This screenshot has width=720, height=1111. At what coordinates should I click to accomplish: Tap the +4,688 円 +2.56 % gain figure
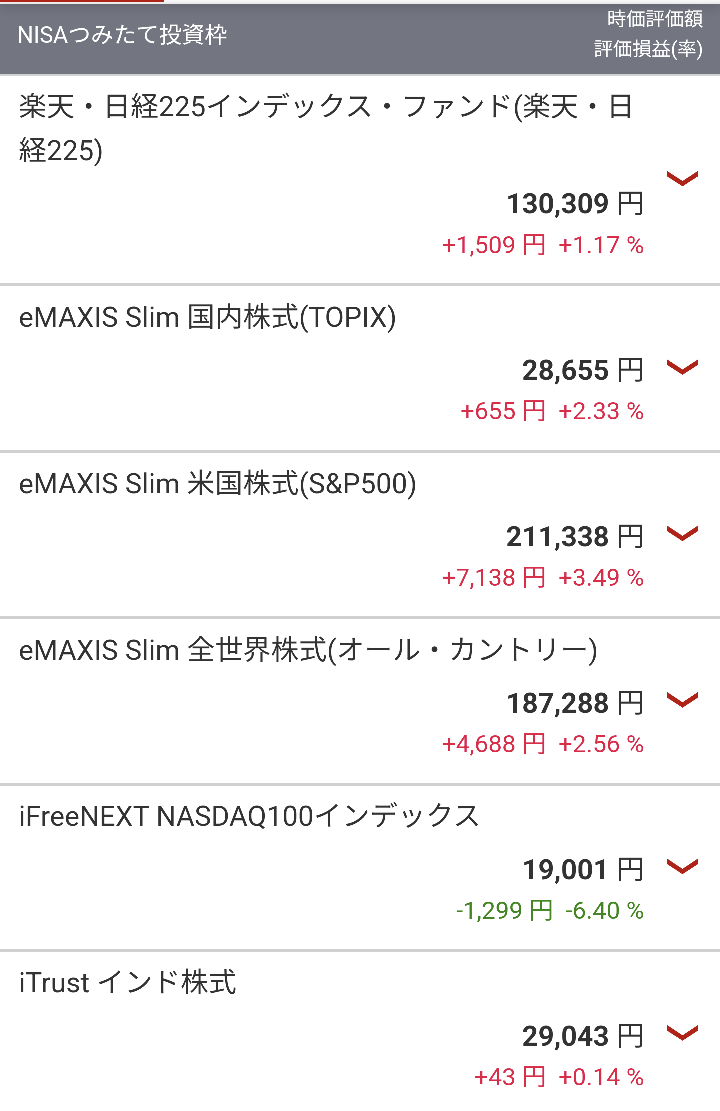pyautogui.click(x=542, y=744)
